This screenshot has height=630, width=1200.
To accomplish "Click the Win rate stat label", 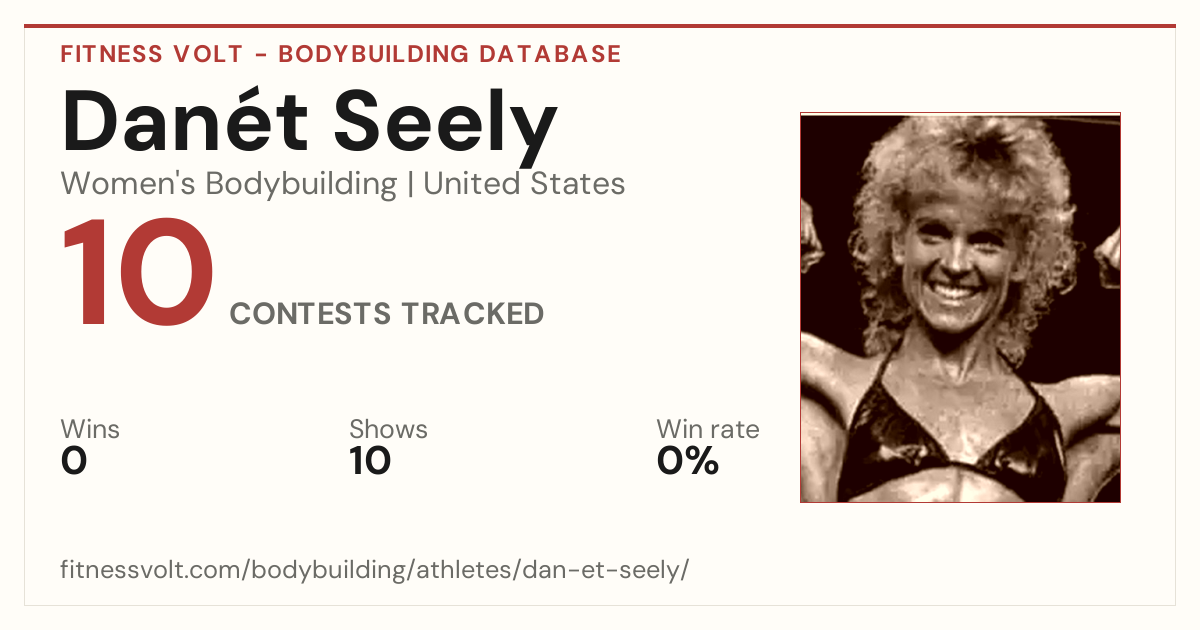I will pyautogui.click(x=708, y=429).
